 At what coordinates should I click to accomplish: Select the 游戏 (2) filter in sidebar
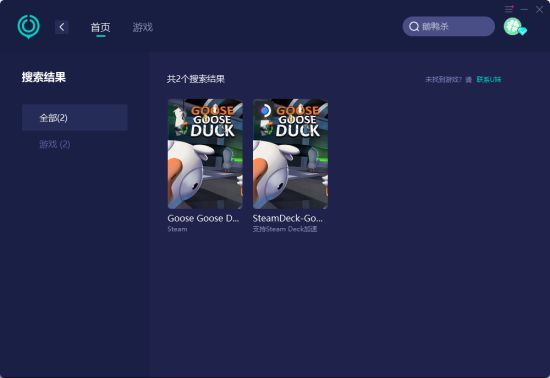[55, 144]
